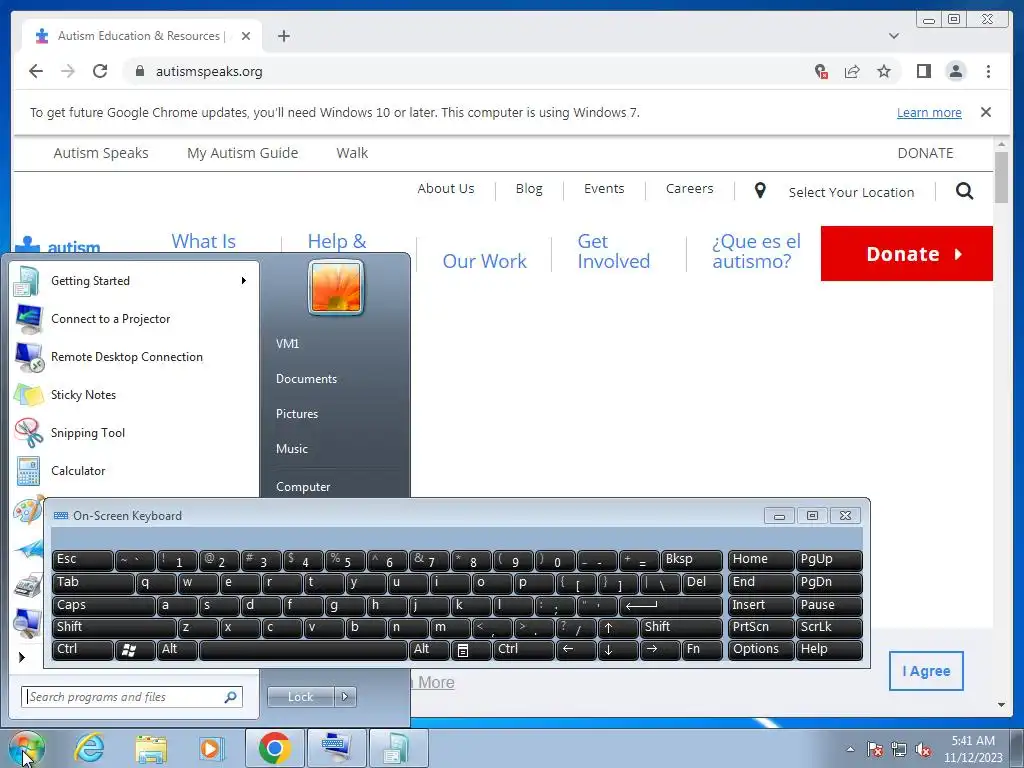Focus Search programs and files box
Viewport: 1024px width, 768px height.
coord(132,697)
